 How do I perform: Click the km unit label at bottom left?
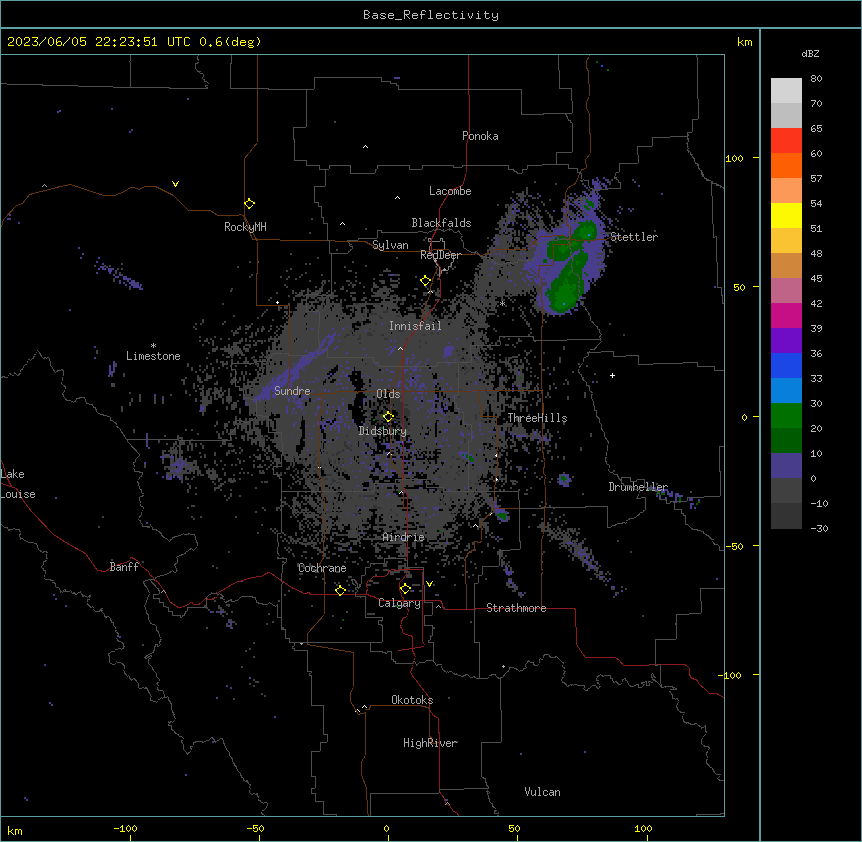click(15, 830)
